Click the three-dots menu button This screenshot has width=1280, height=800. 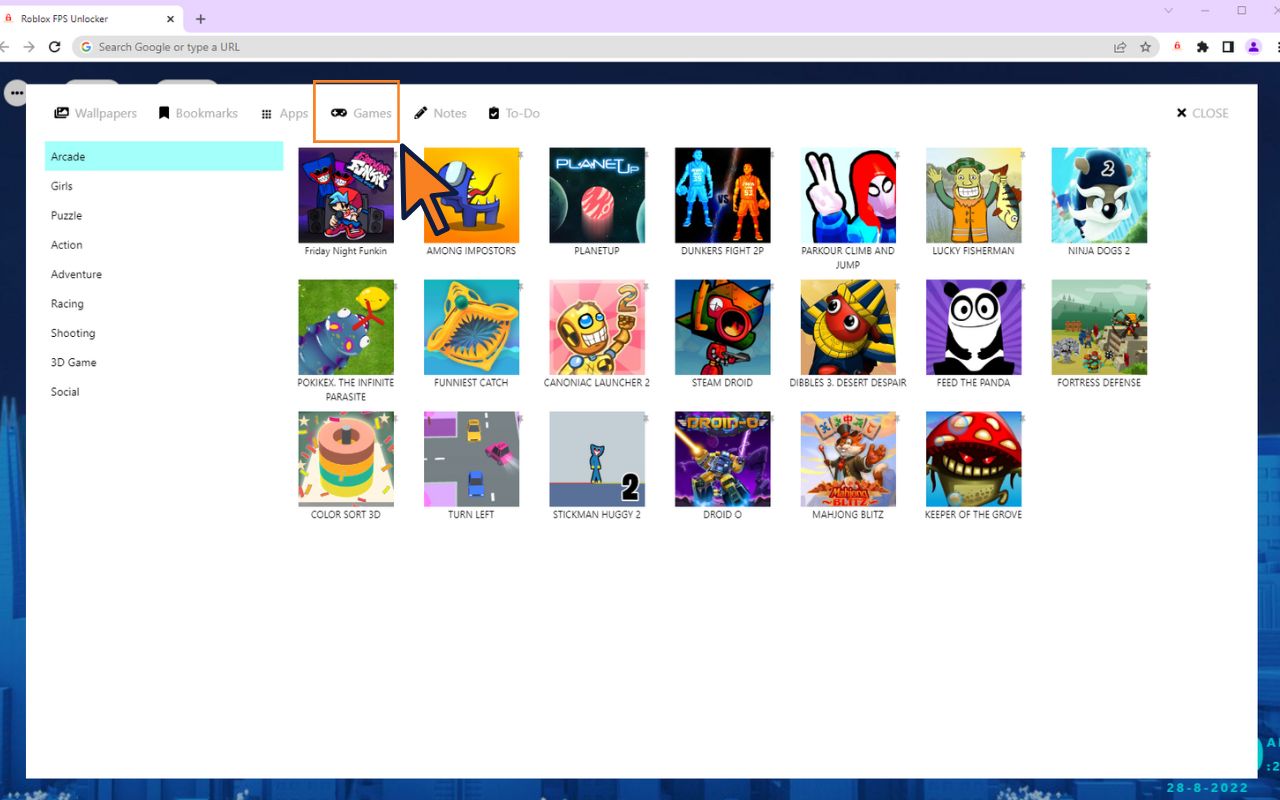point(16,93)
